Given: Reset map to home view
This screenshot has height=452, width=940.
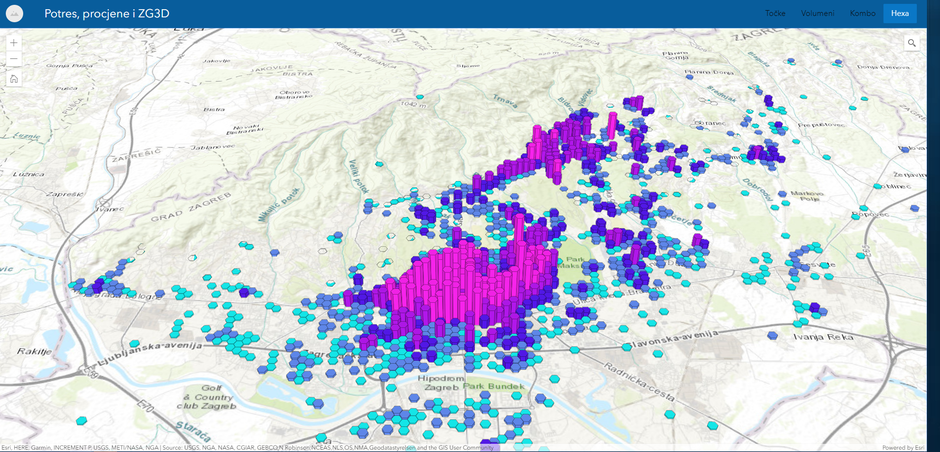Looking at the screenshot, I should (x=14, y=79).
